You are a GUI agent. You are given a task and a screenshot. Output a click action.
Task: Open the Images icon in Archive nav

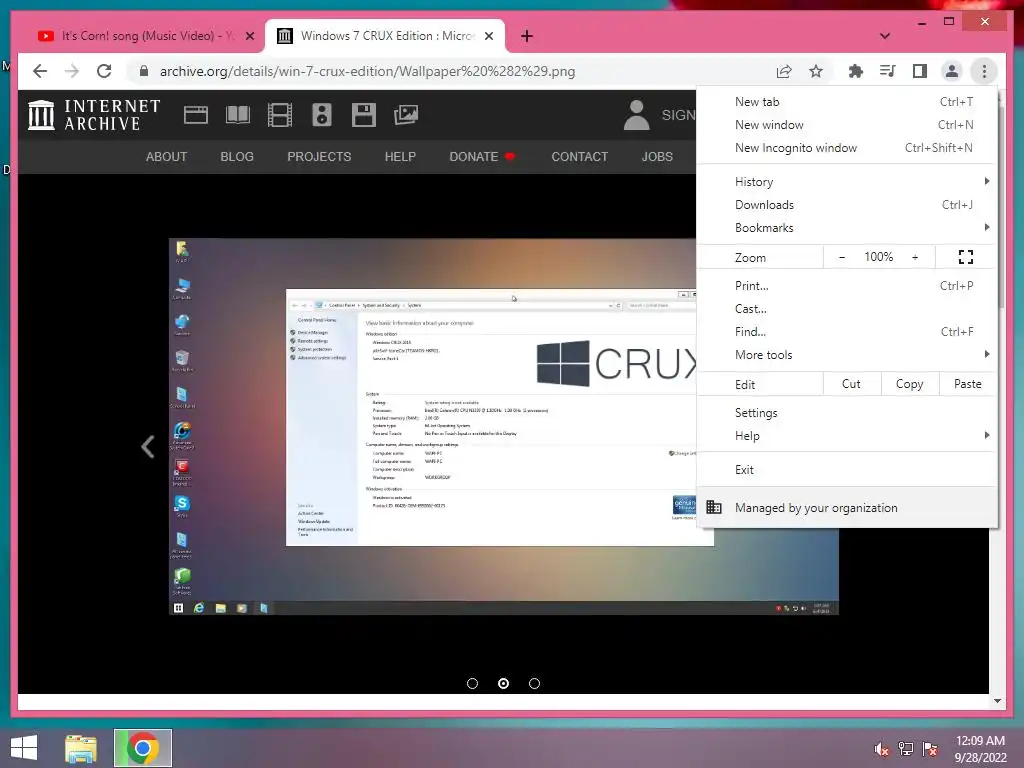click(406, 115)
